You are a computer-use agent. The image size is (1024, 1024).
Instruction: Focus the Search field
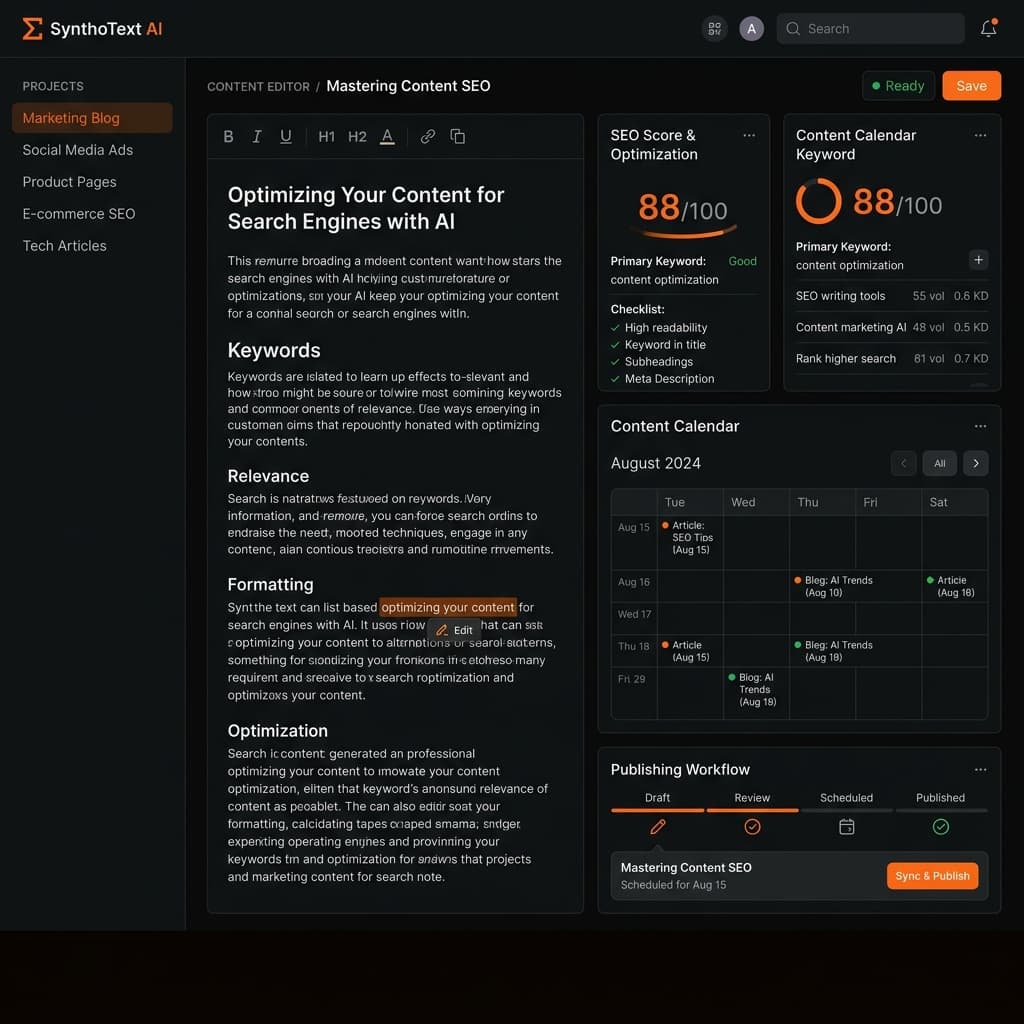click(871, 29)
